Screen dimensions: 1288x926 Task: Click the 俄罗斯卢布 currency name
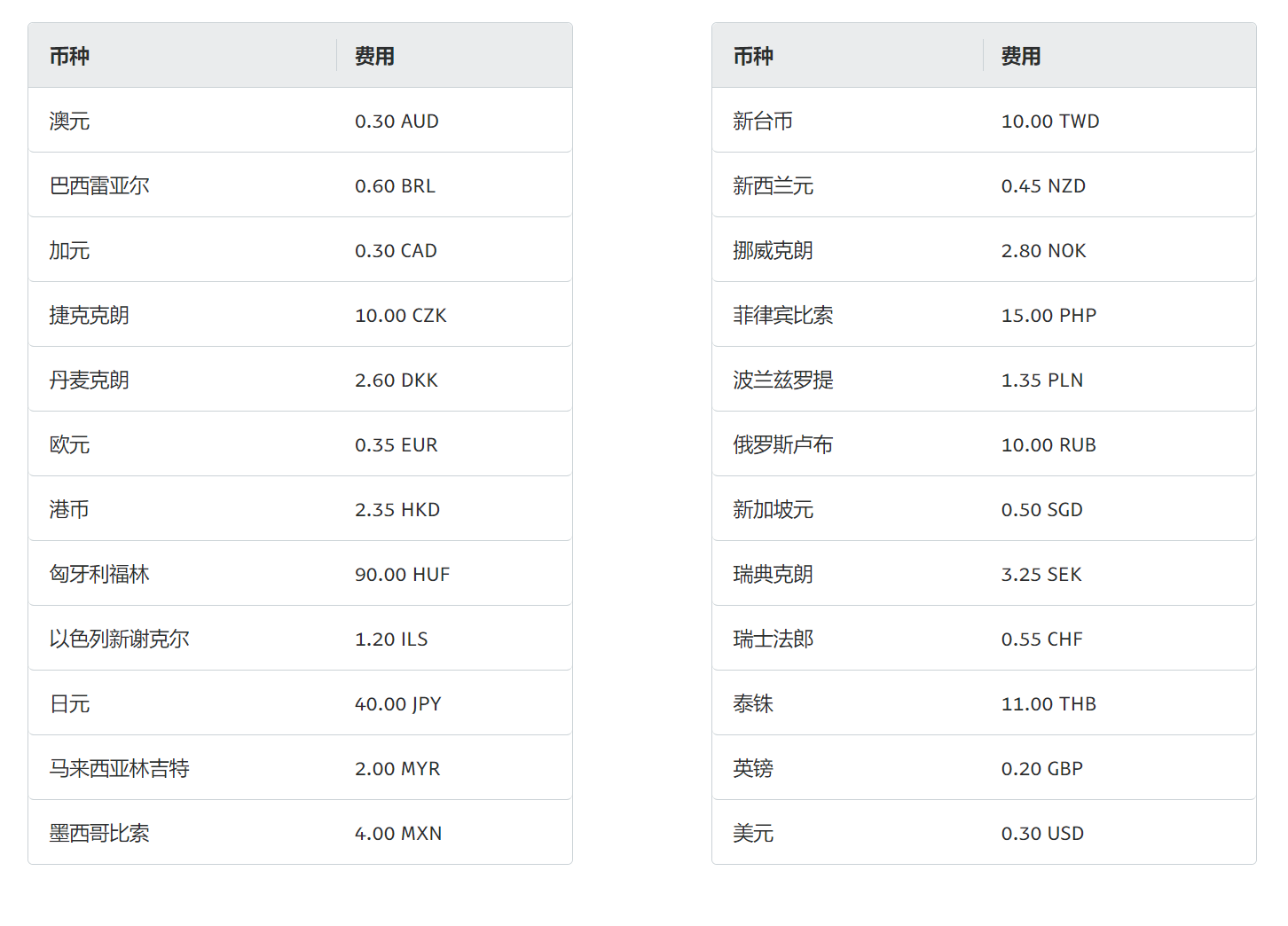783,444
